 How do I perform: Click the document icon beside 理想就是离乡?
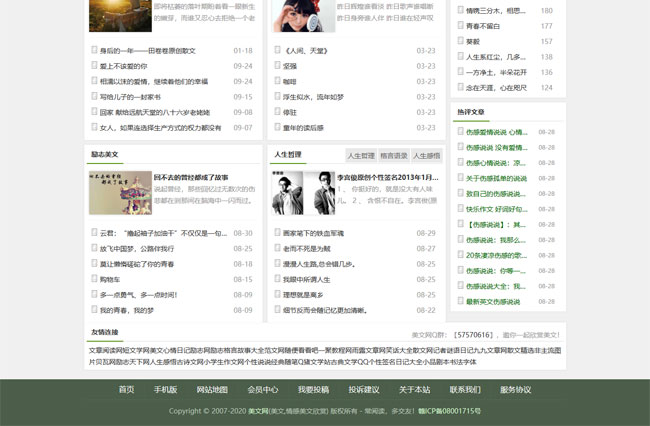(x=277, y=294)
